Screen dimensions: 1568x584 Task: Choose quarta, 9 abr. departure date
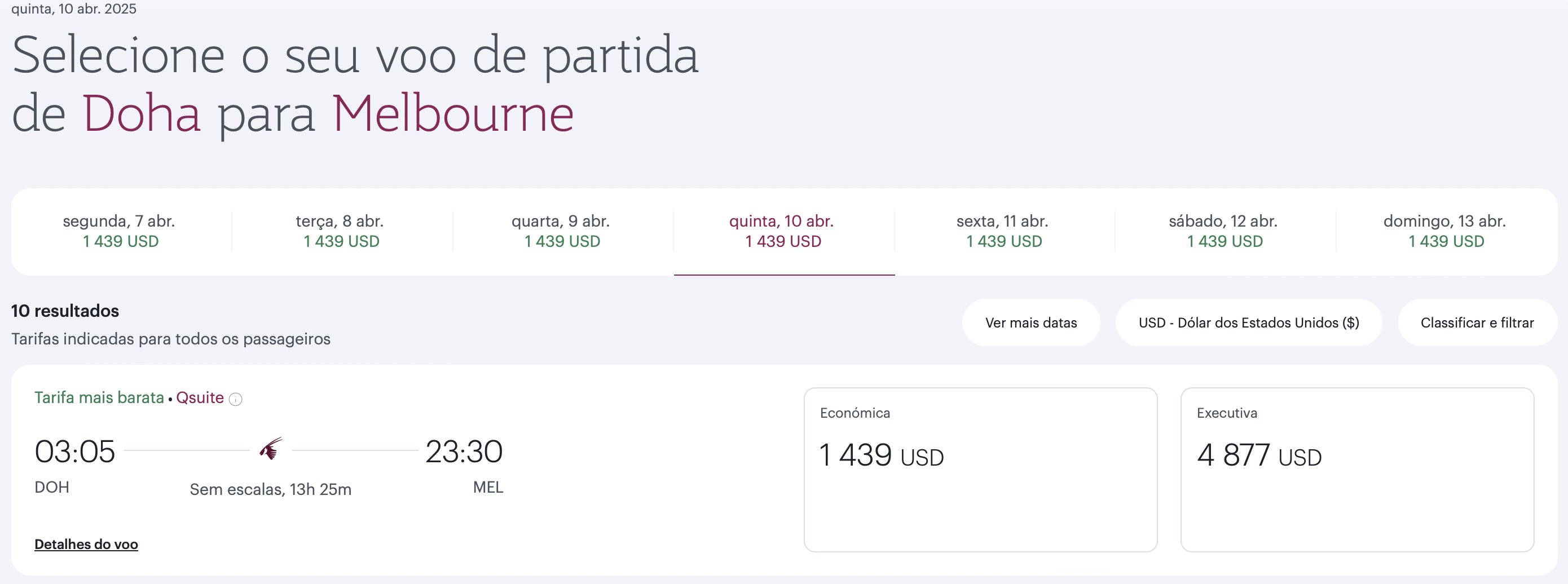click(x=562, y=231)
